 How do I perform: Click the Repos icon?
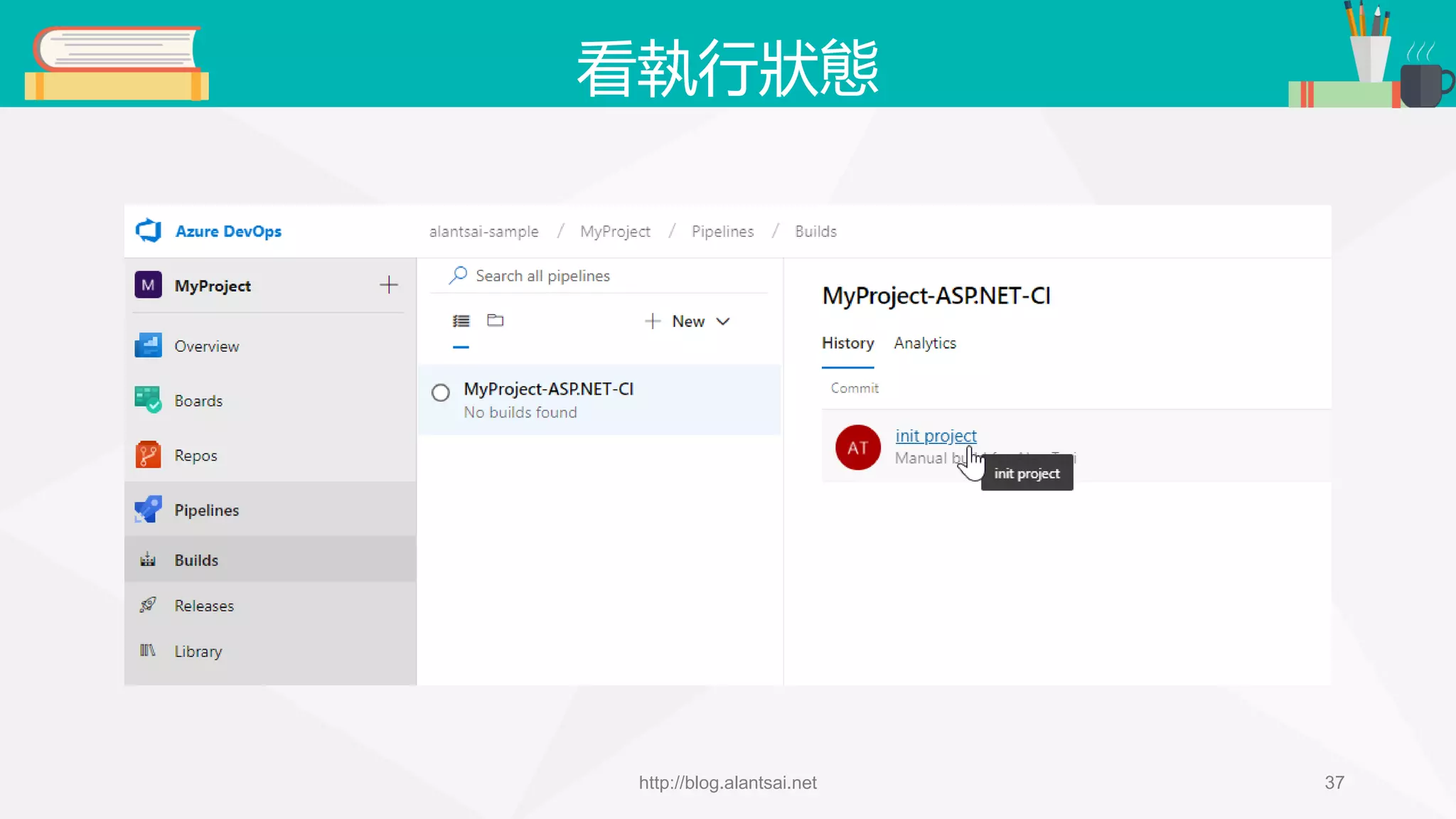(148, 454)
